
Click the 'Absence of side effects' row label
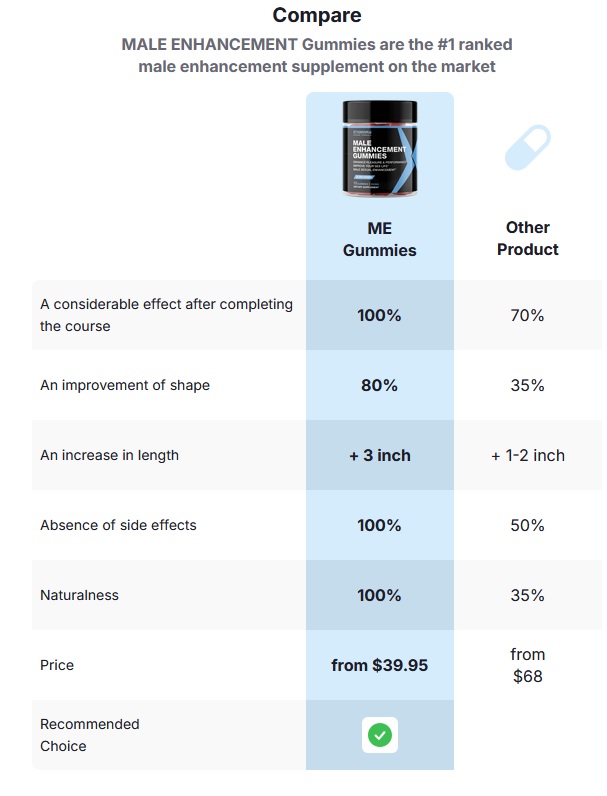tap(118, 525)
